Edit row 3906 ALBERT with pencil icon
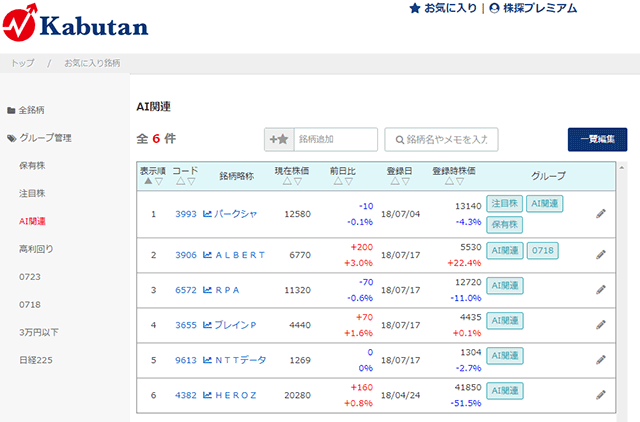The width and height of the screenshot is (640, 422). (601, 255)
